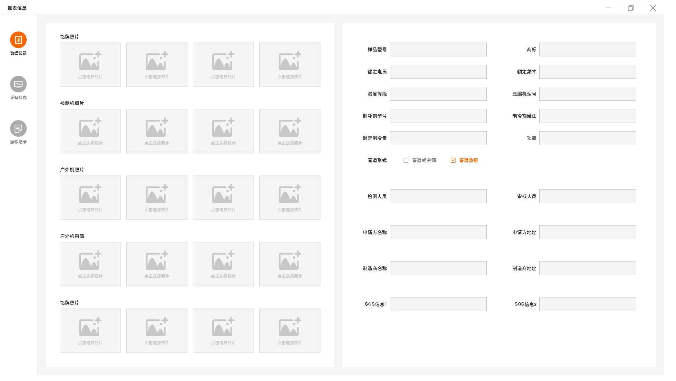
Task: Focus eighth-row right input field in form
Action: click(587, 268)
